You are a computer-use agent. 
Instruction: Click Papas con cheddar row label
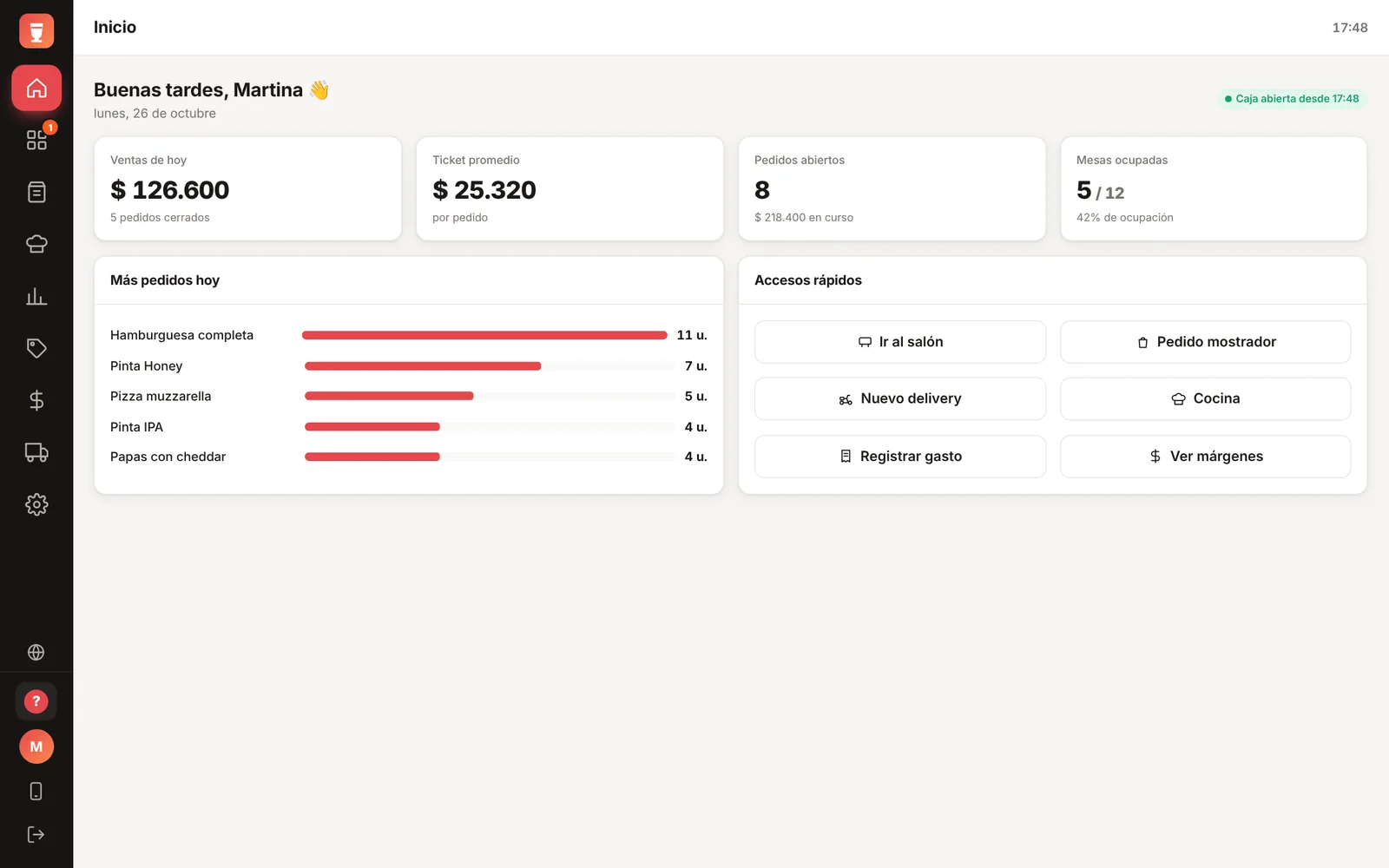(x=168, y=457)
